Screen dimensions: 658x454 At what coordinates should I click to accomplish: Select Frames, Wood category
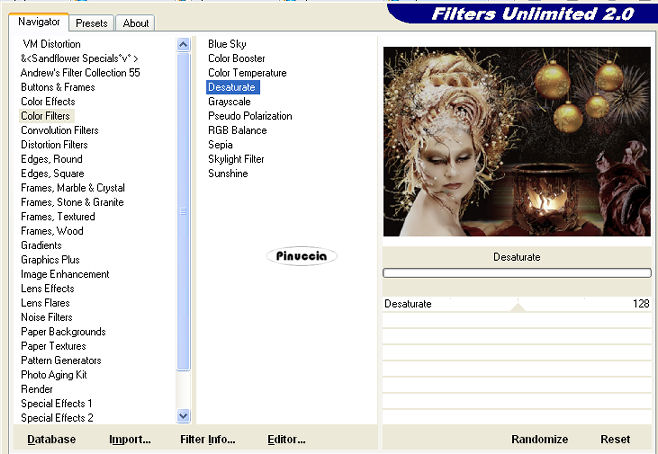click(x=52, y=231)
